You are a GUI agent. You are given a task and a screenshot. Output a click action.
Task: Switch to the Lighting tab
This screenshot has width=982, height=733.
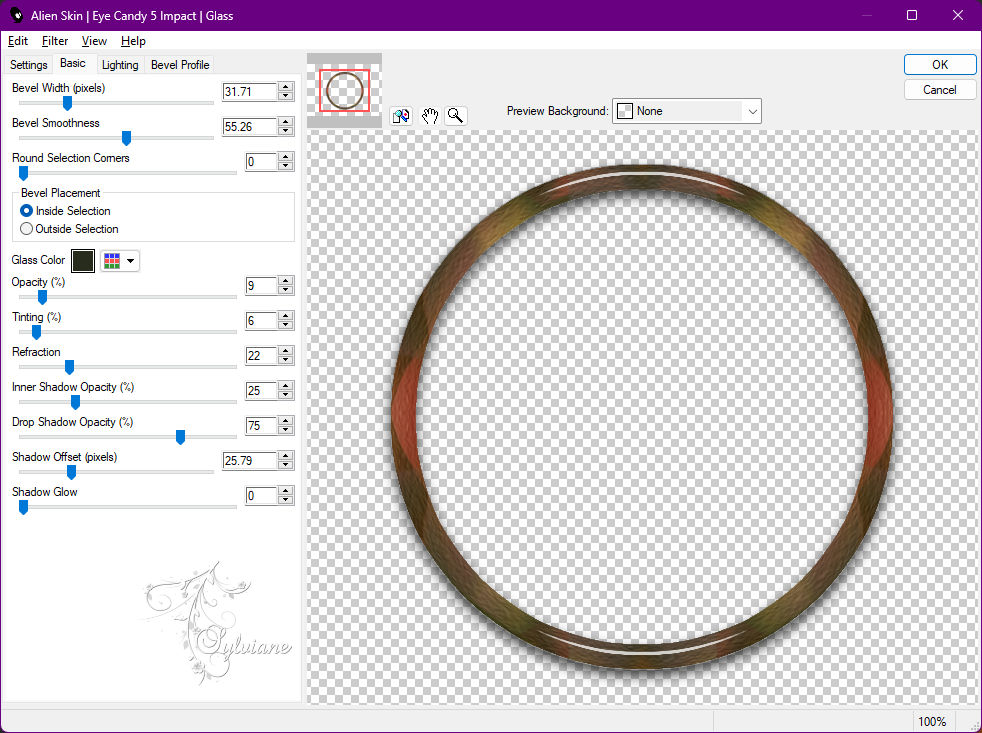120,65
